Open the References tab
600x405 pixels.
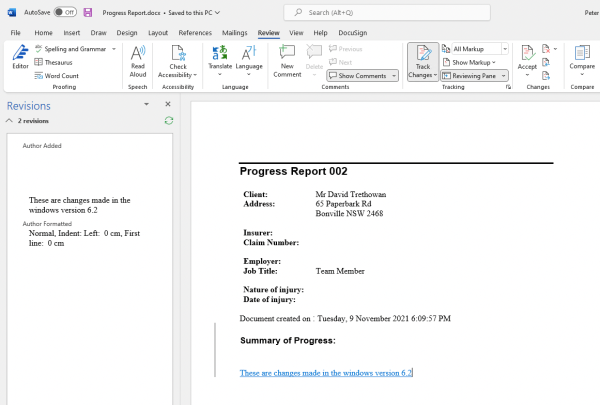coord(195,33)
